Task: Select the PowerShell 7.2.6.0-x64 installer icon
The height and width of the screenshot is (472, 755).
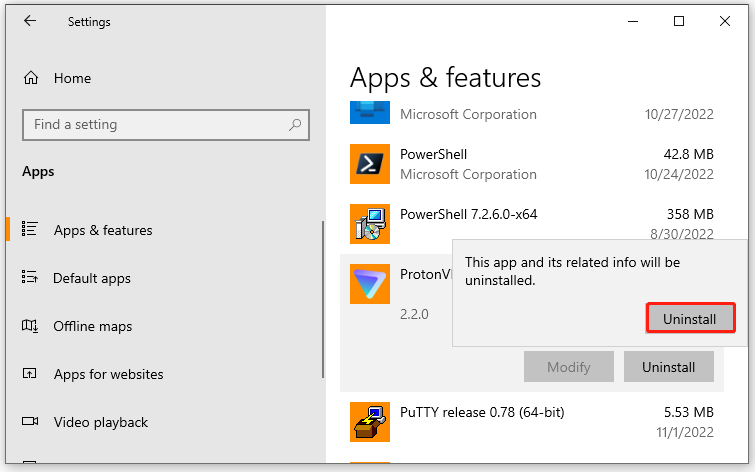Action: click(370, 224)
